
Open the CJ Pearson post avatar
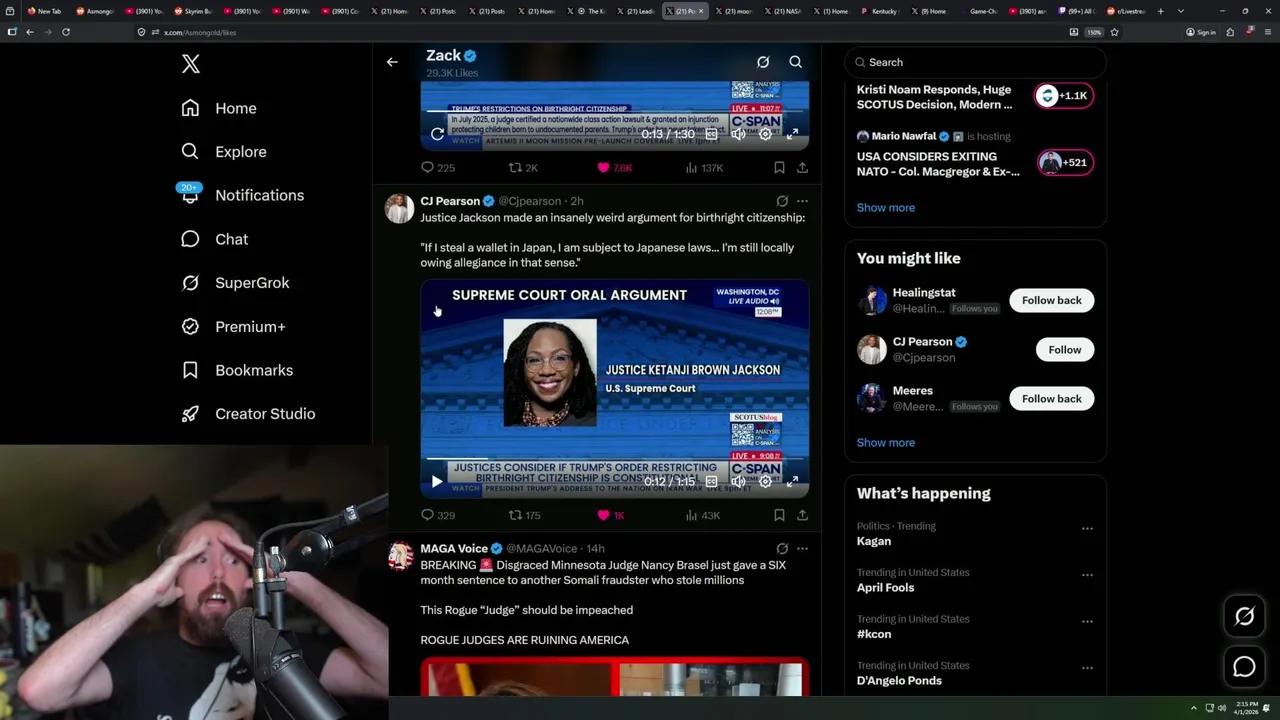click(400, 208)
